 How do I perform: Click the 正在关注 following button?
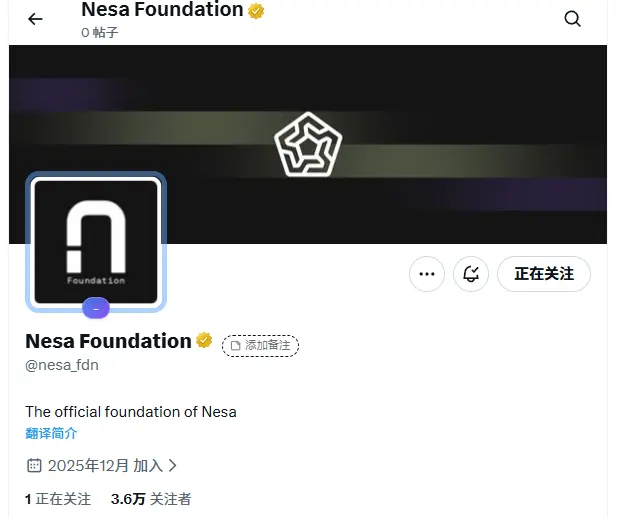[x=544, y=274]
